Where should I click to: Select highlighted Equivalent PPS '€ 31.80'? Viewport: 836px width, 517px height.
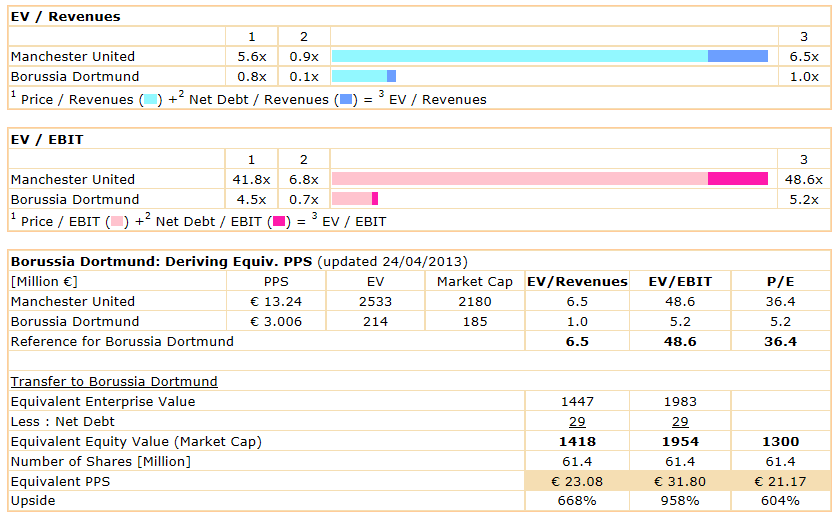[x=680, y=482]
